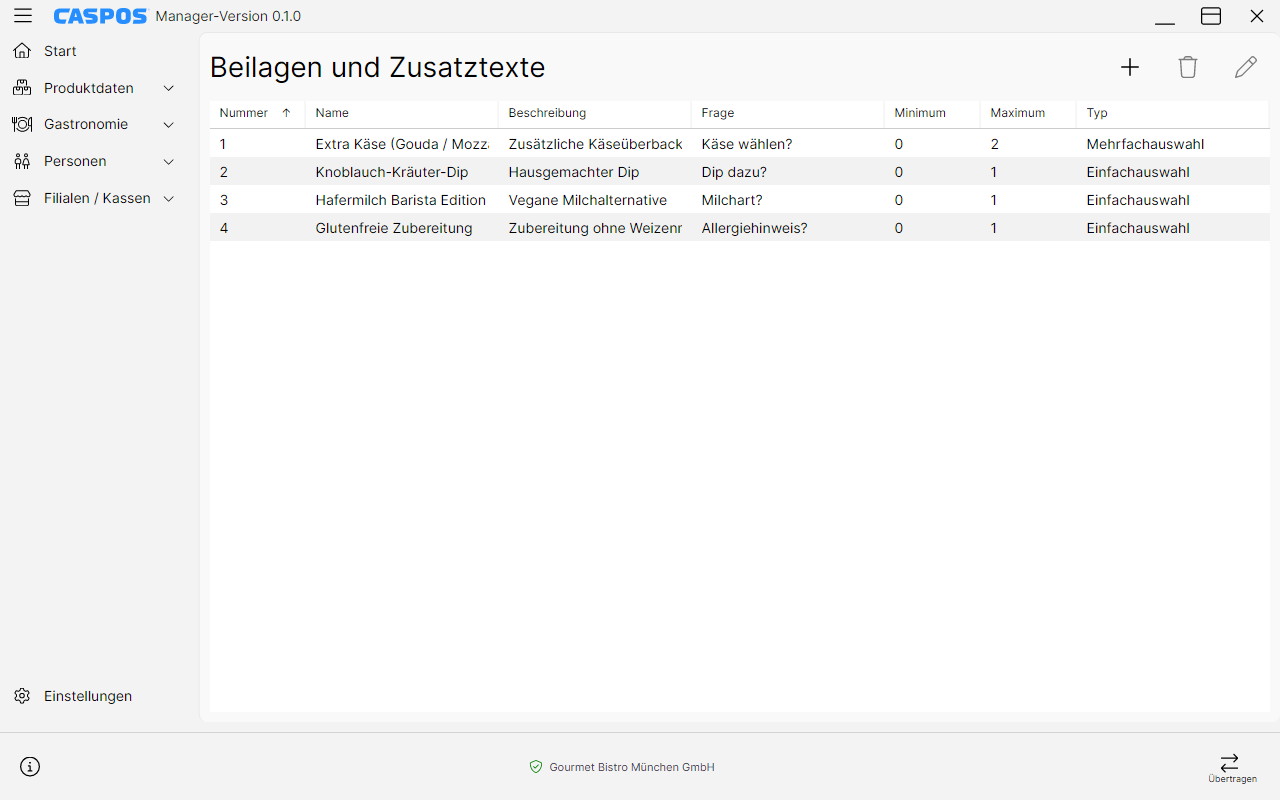Expand the Produktdaten chevron
This screenshot has height=800, width=1280.
tap(169, 88)
